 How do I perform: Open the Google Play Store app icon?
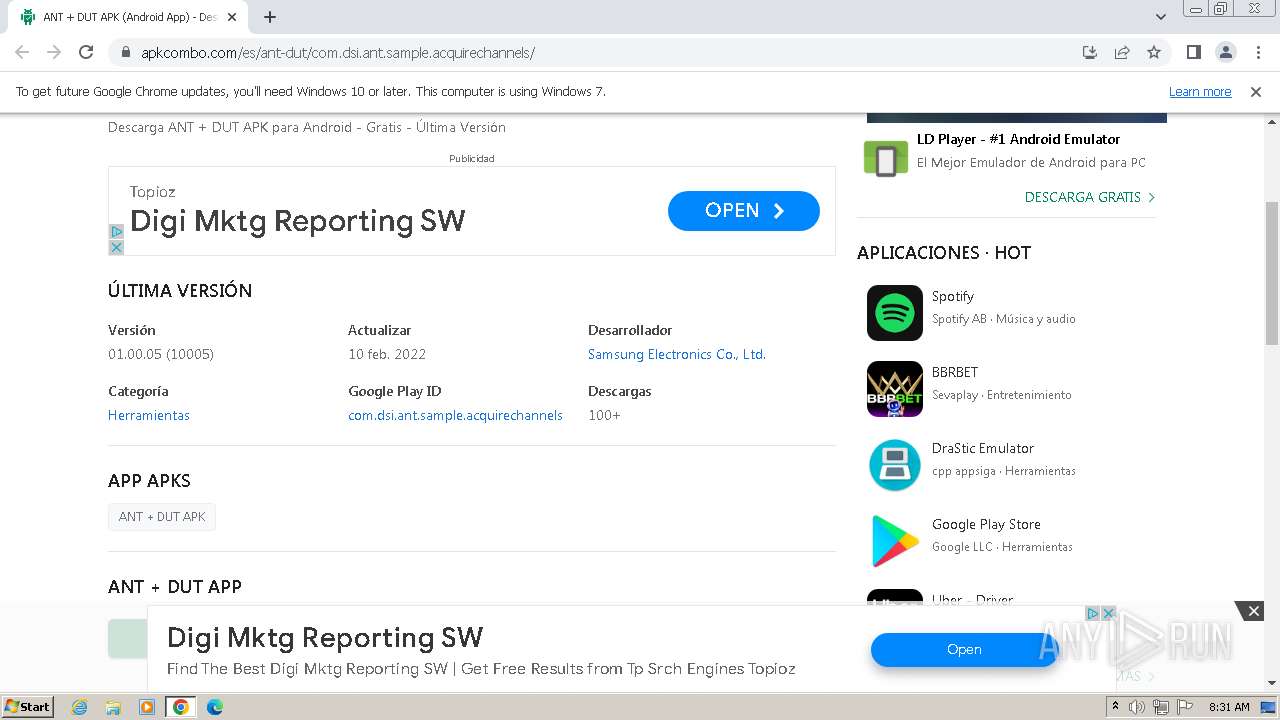point(894,541)
